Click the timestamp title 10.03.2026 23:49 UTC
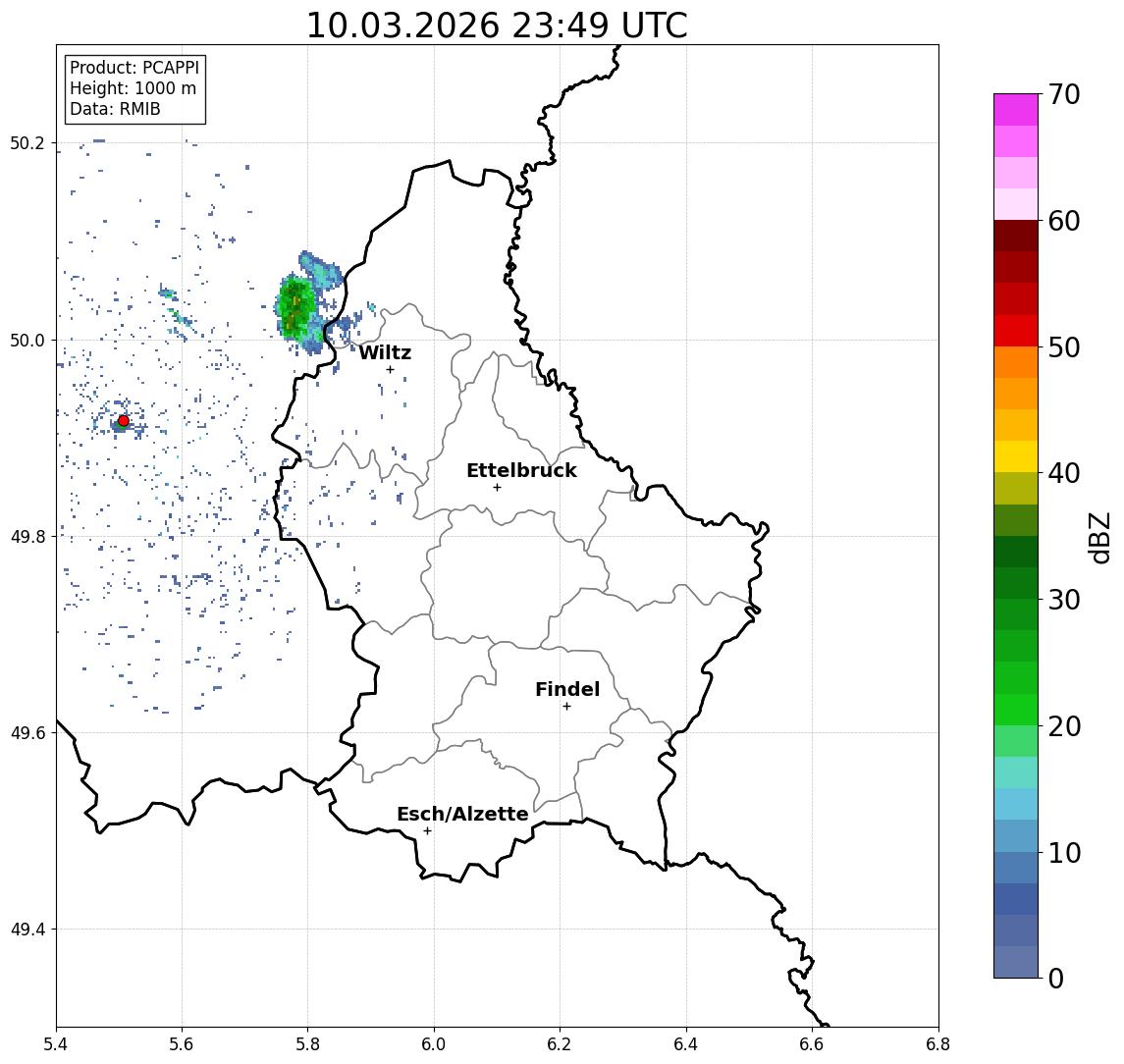This screenshot has height=1064, width=1124. click(x=497, y=26)
